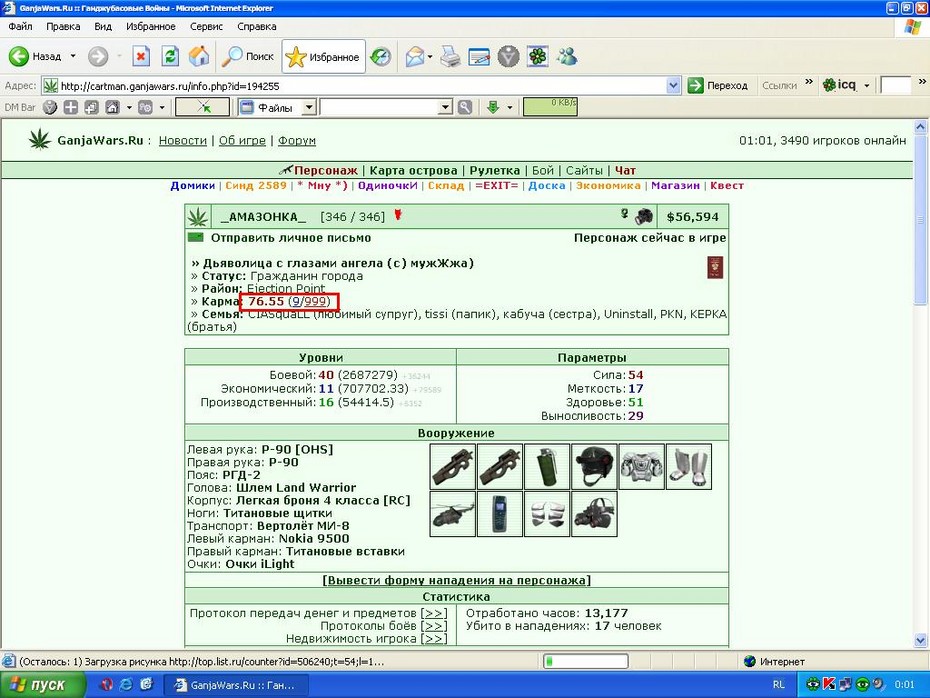Open the Справка menu
Image resolution: width=930 pixels, height=698 pixels.
[257, 27]
